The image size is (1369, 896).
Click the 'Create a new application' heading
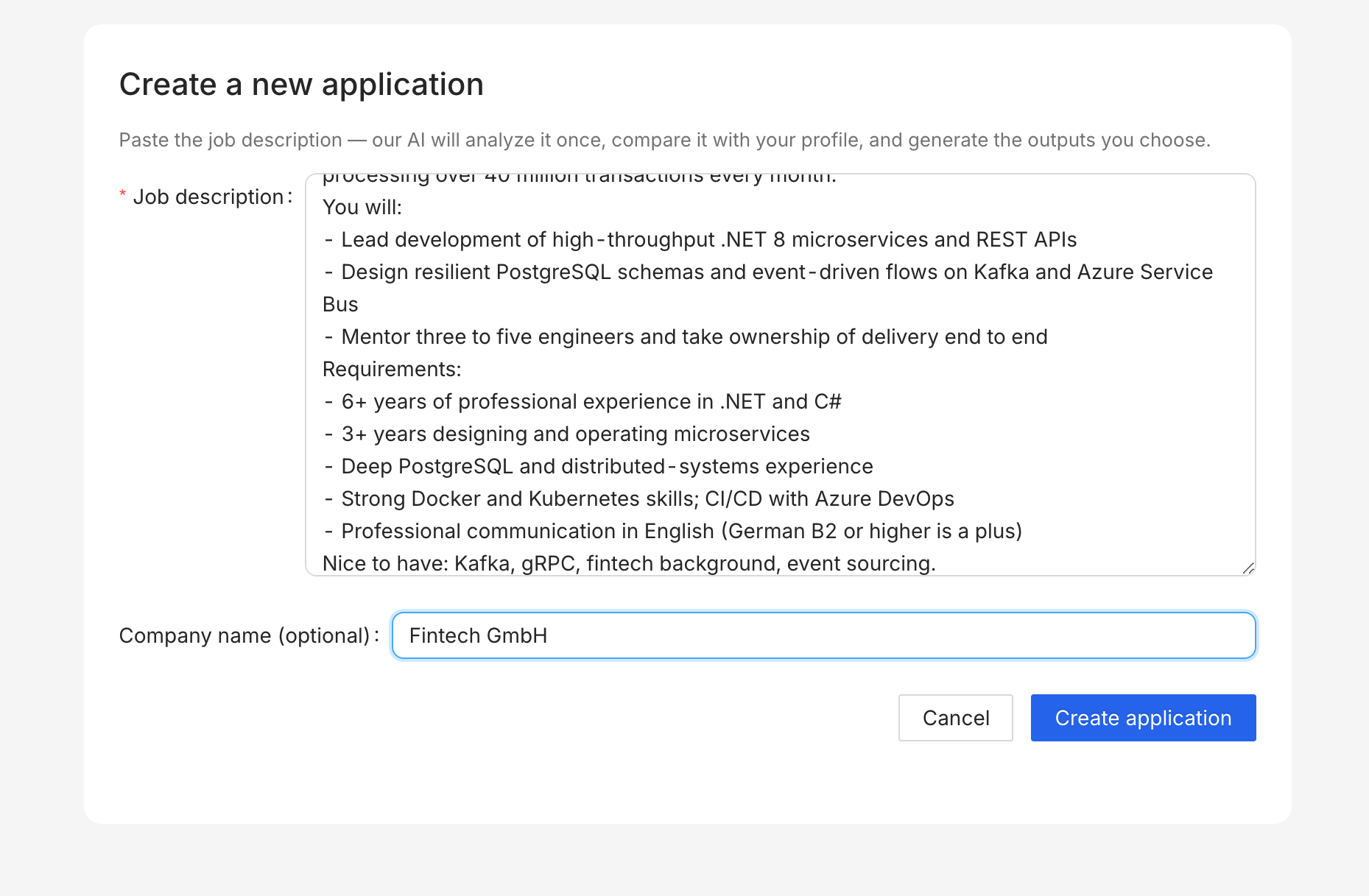coord(301,84)
